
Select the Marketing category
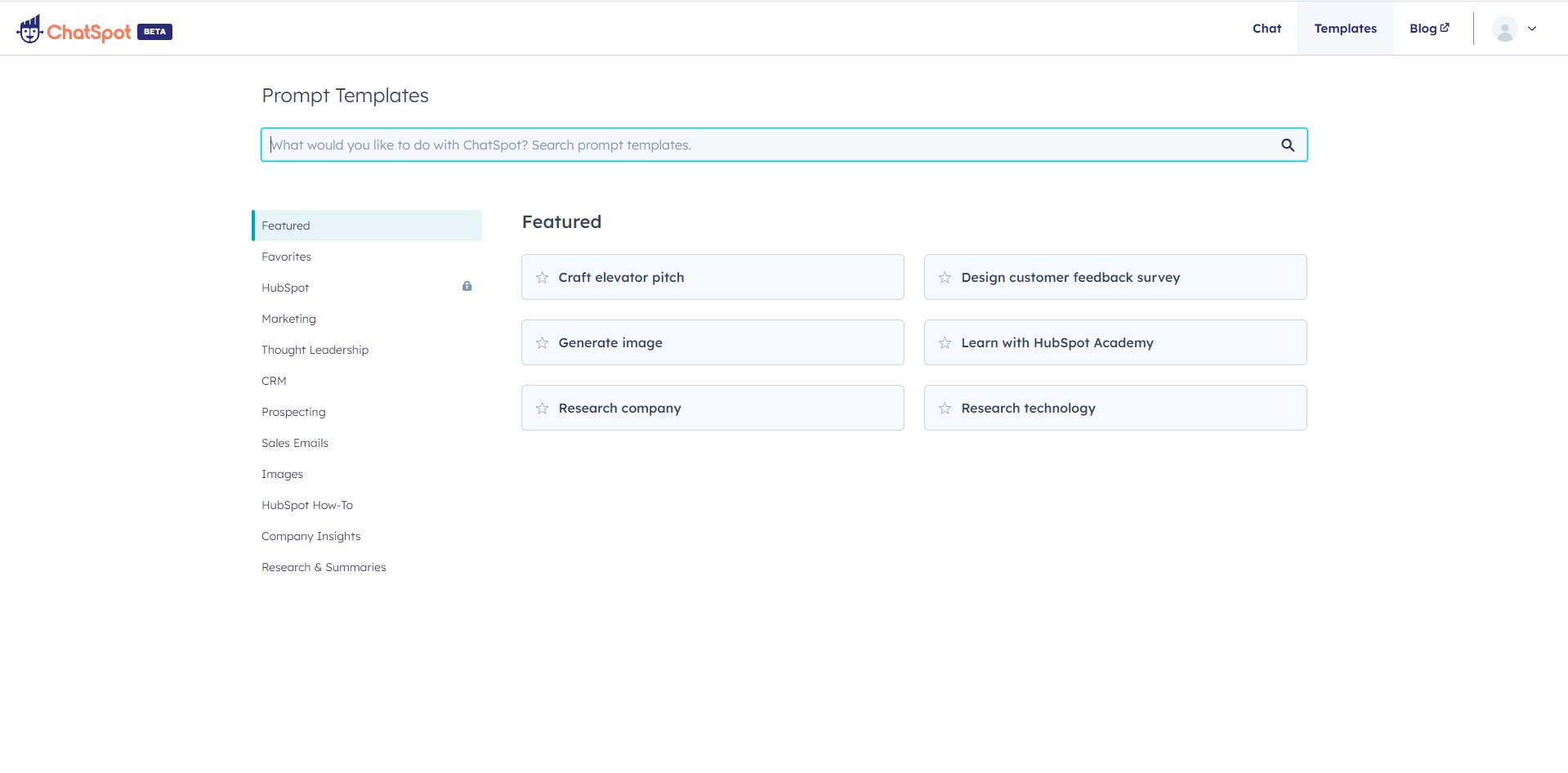(367, 319)
